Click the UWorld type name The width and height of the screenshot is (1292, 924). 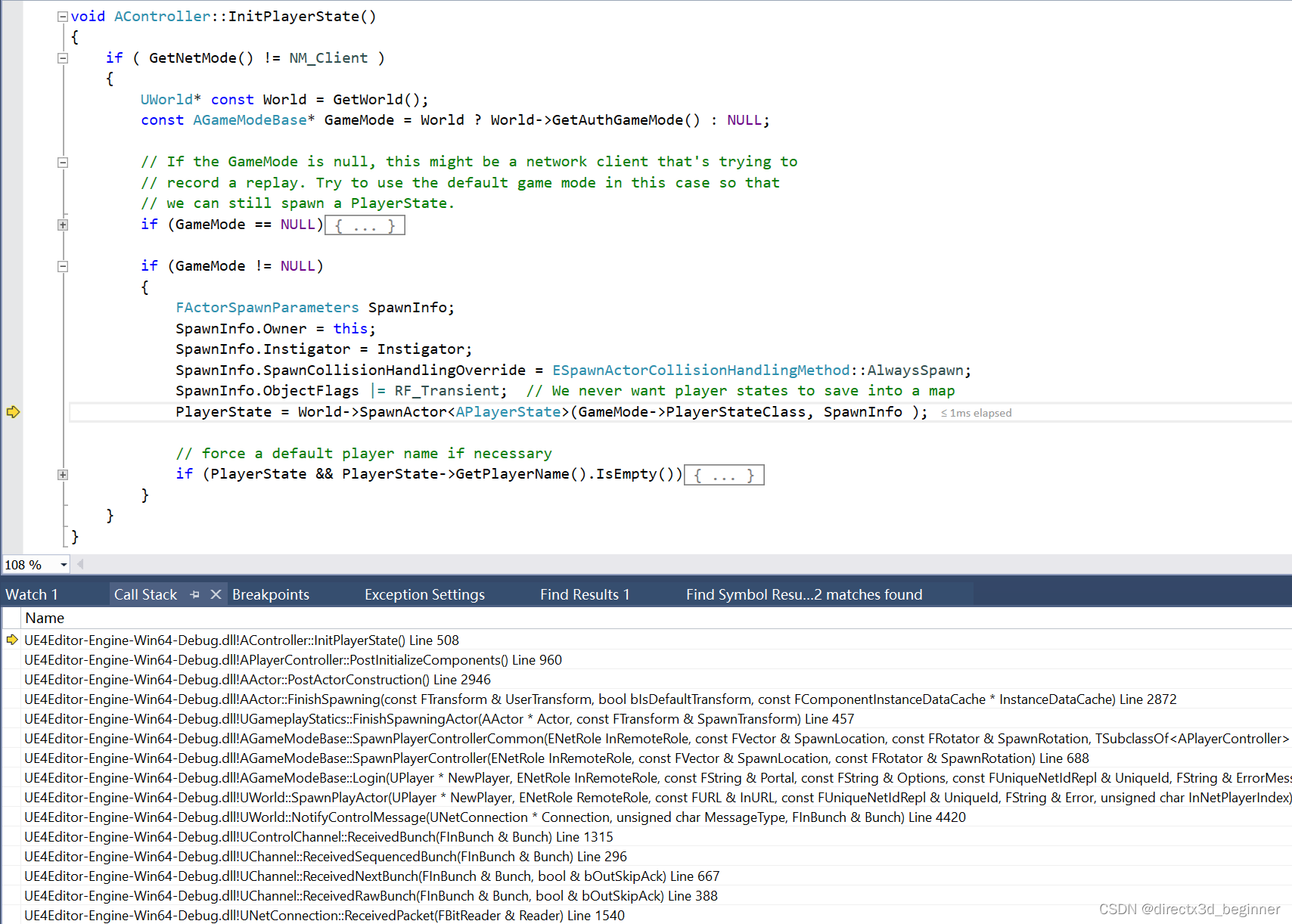click(x=166, y=100)
